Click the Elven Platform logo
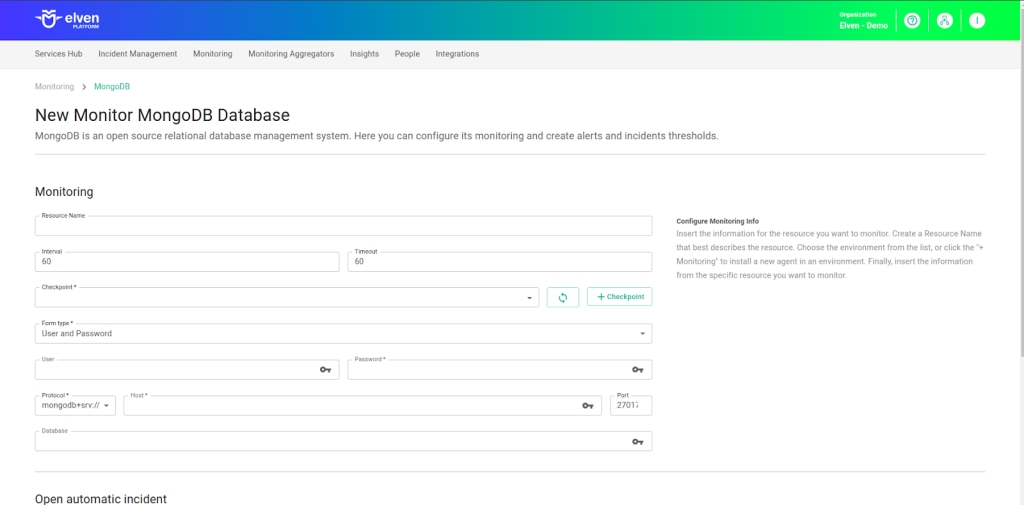 tap(67, 20)
